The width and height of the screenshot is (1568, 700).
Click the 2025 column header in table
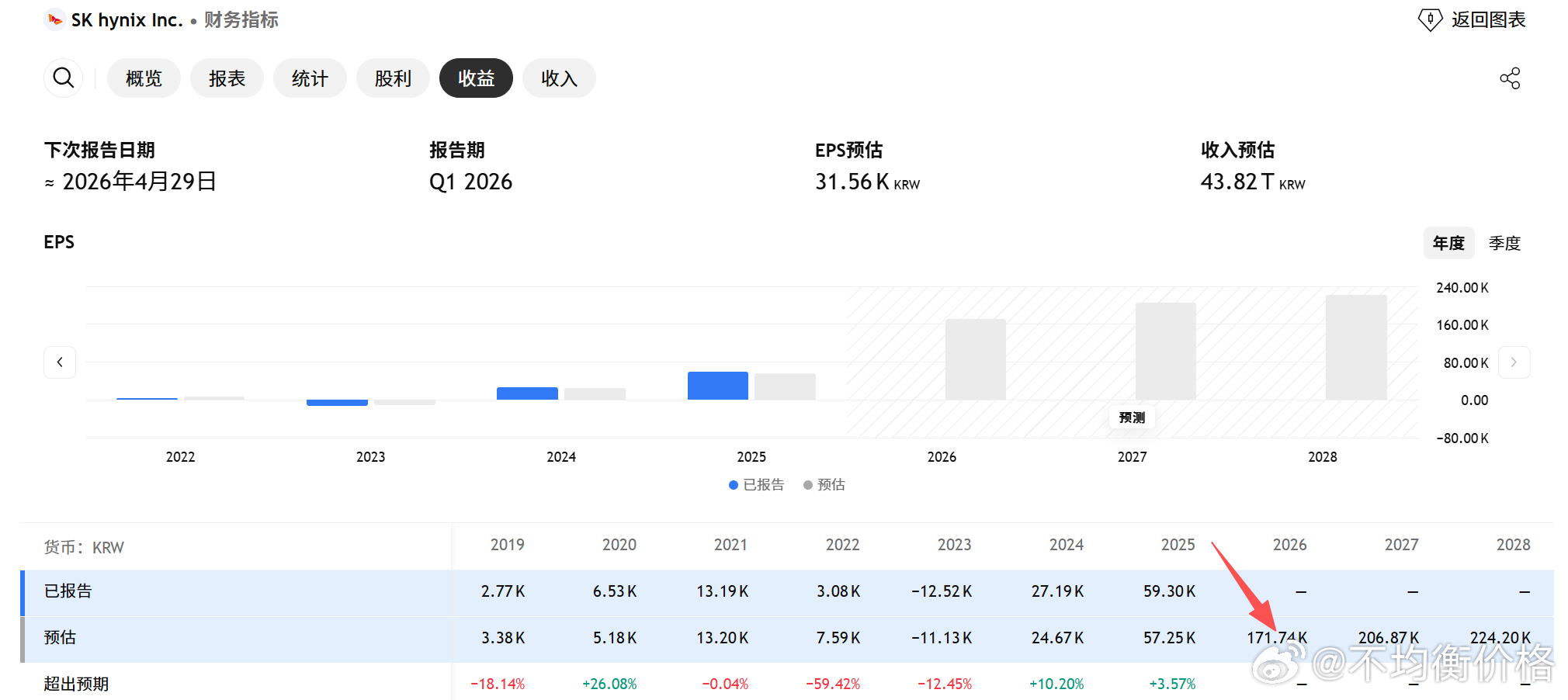point(1178,545)
